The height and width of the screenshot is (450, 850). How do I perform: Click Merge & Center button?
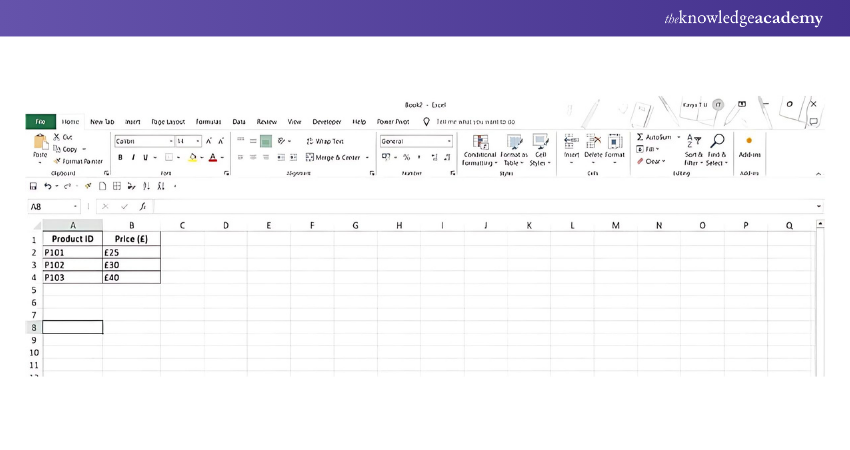(x=338, y=157)
